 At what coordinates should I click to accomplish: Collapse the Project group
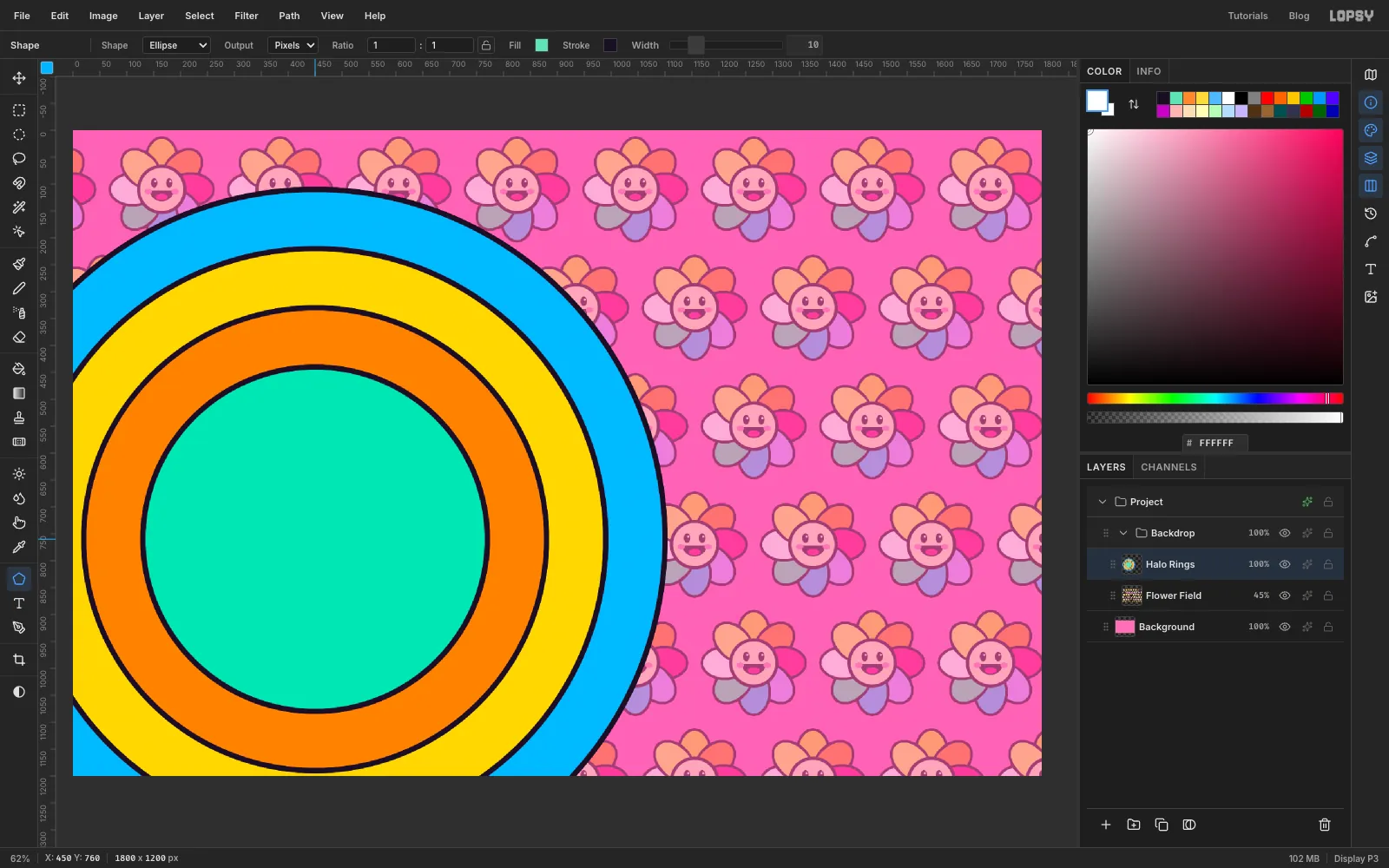tap(1103, 502)
